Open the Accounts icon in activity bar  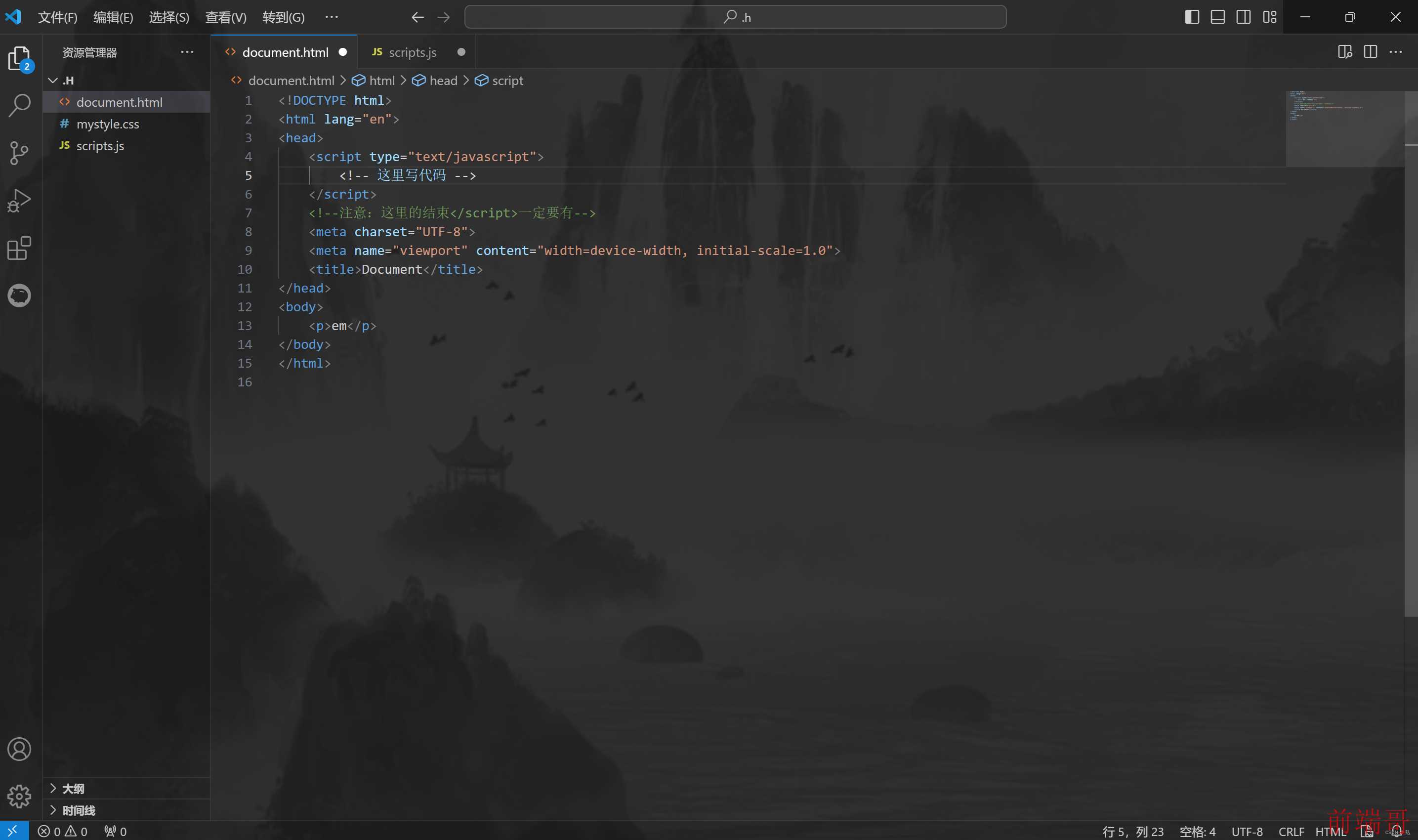point(19,749)
